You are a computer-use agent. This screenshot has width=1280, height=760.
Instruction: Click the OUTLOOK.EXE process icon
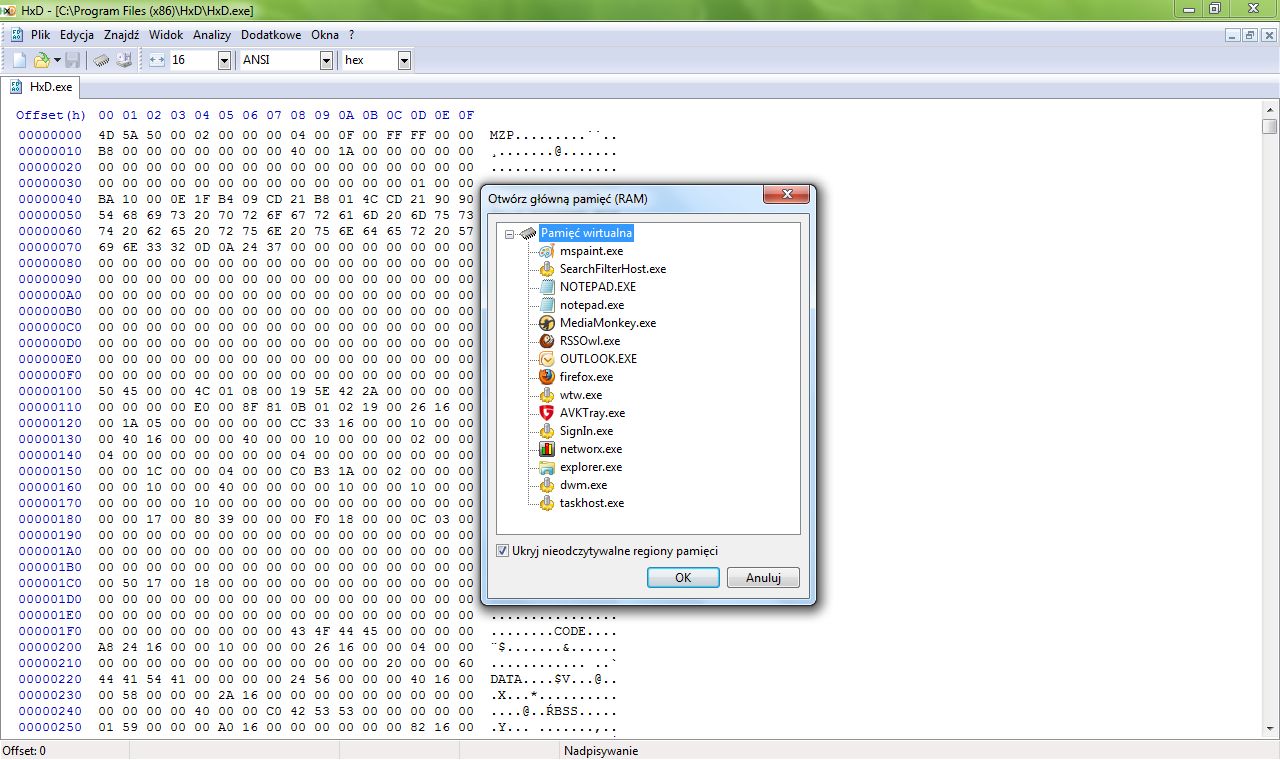click(x=546, y=359)
